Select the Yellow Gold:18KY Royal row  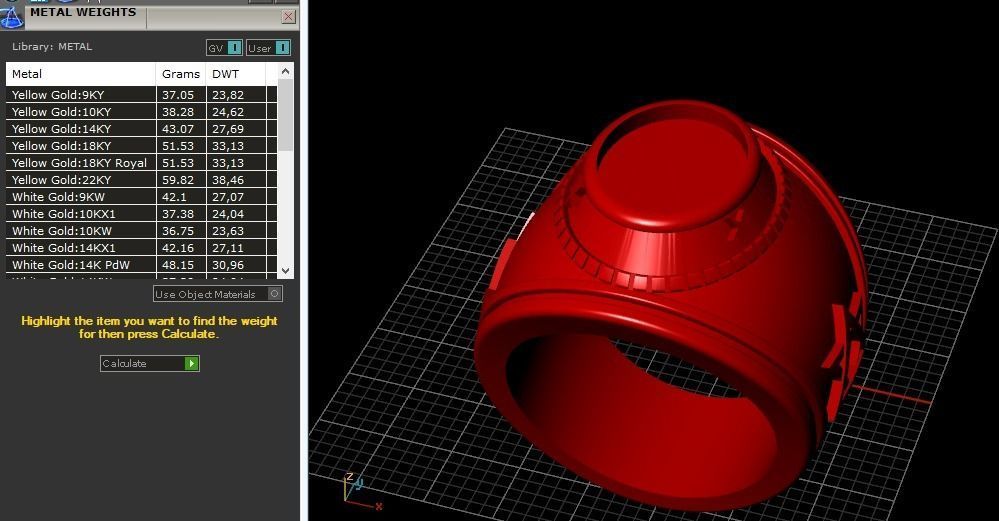coord(141,162)
